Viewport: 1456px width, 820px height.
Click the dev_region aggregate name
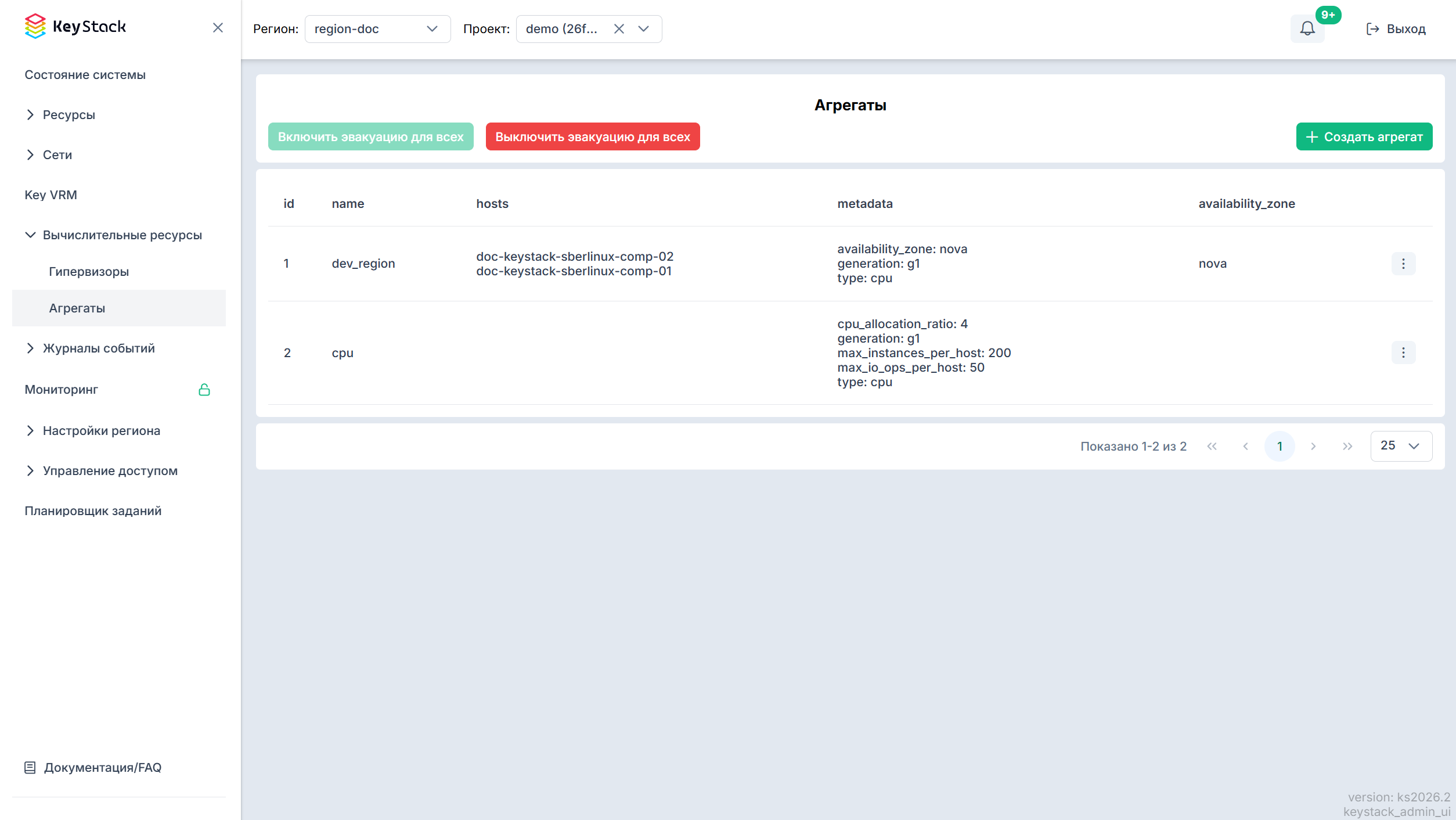(x=363, y=264)
